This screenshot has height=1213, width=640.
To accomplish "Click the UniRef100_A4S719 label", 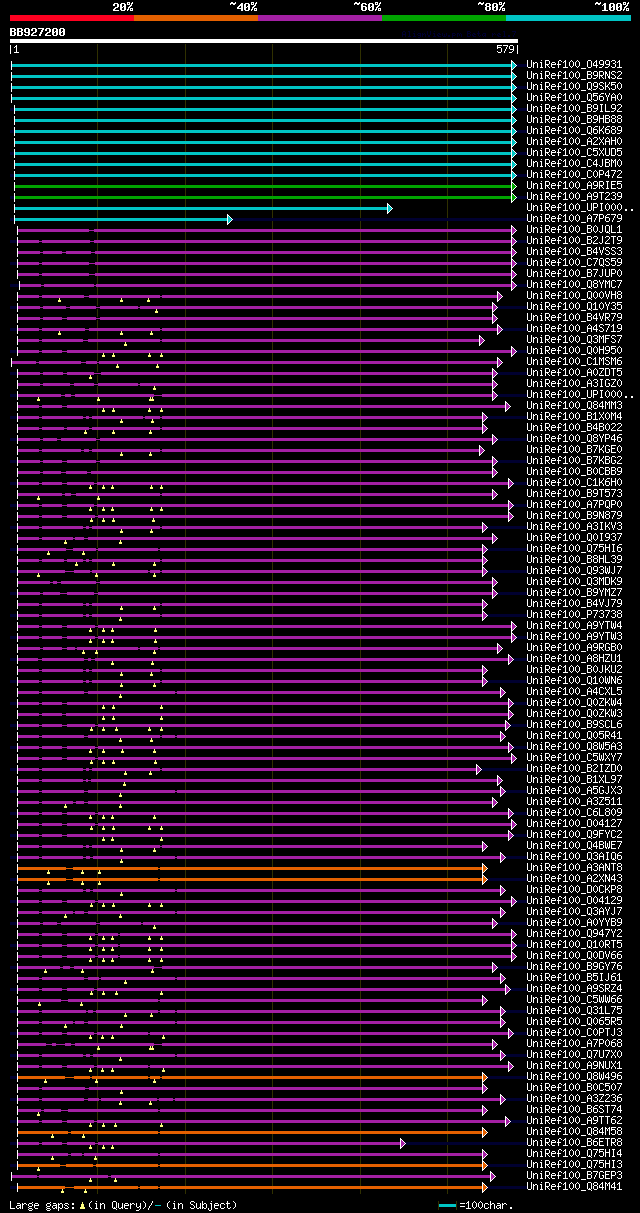I will point(574,328).
